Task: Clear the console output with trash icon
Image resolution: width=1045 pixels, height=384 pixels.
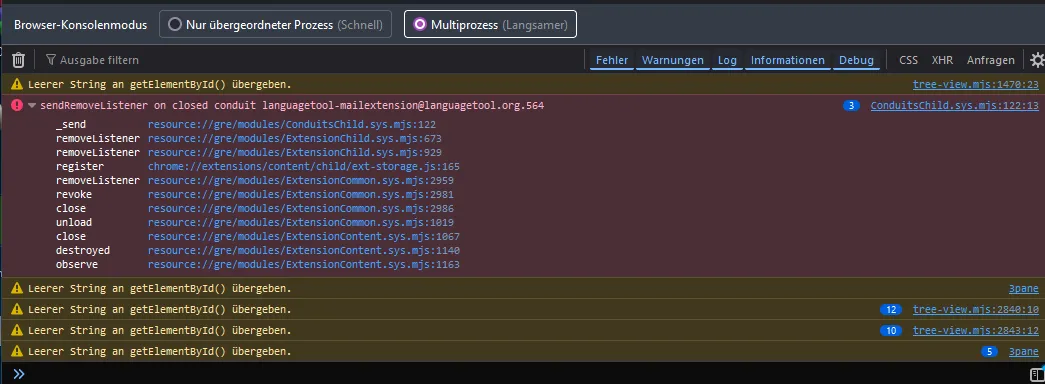Action: pos(19,60)
